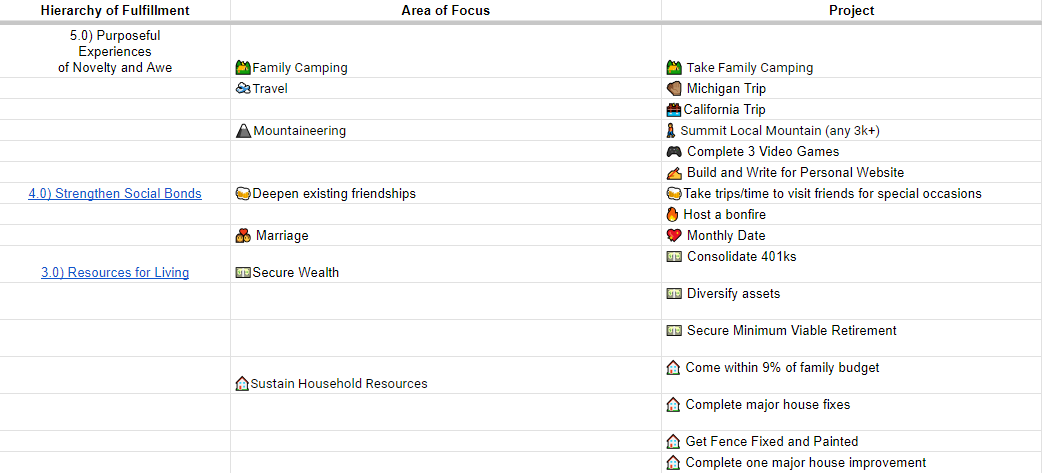Click the heart icon next to Monthly Date
This screenshot has height=473, width=1042.
click(x=674, y=236)
